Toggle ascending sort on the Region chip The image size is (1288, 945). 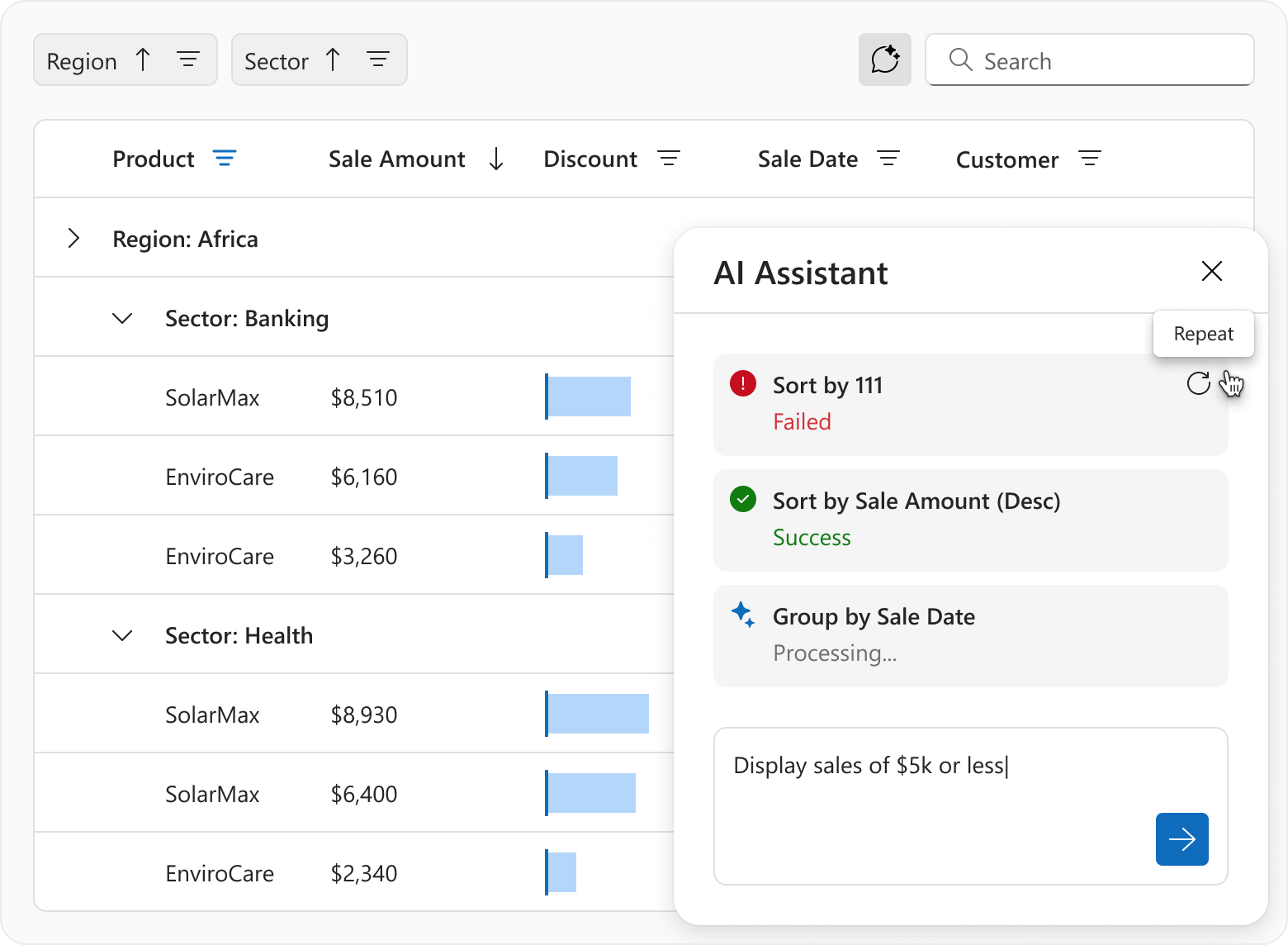[x=142, y=59]
